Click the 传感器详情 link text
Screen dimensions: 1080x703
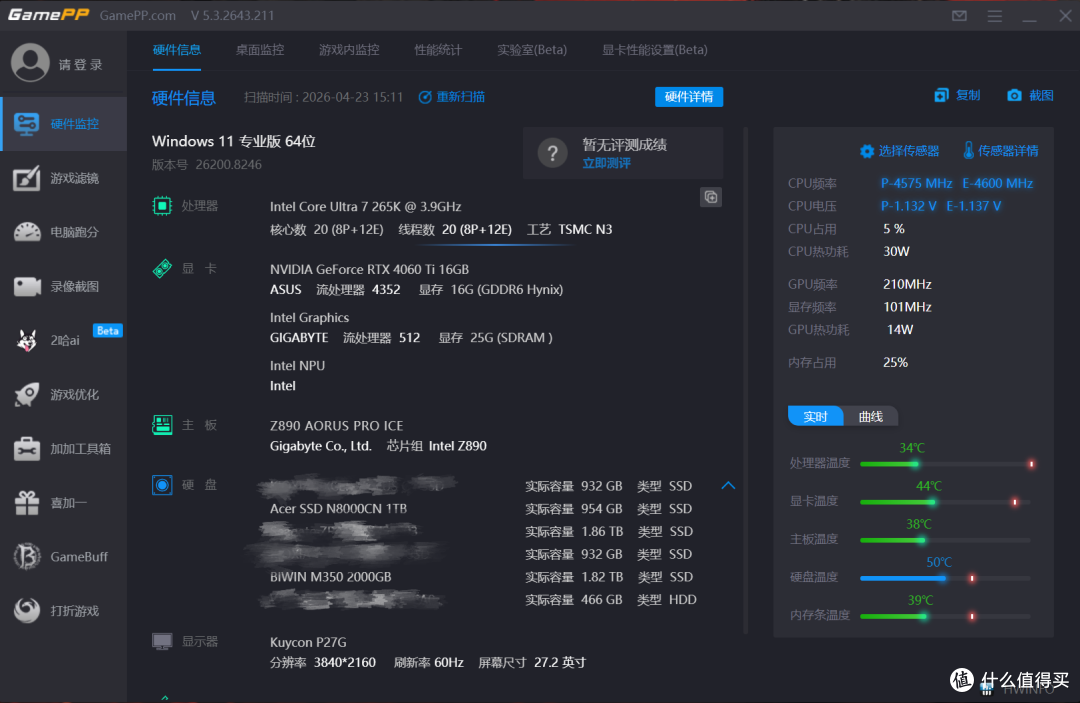(x=1008, y=151)
